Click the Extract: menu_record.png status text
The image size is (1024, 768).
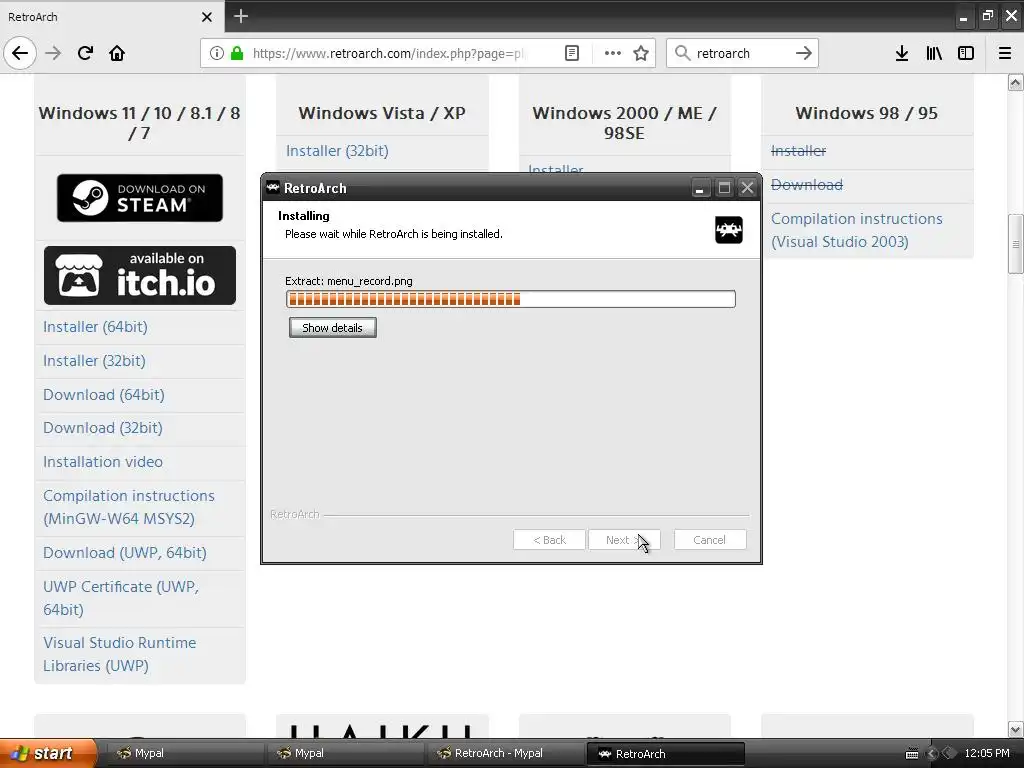click(349, 281)
